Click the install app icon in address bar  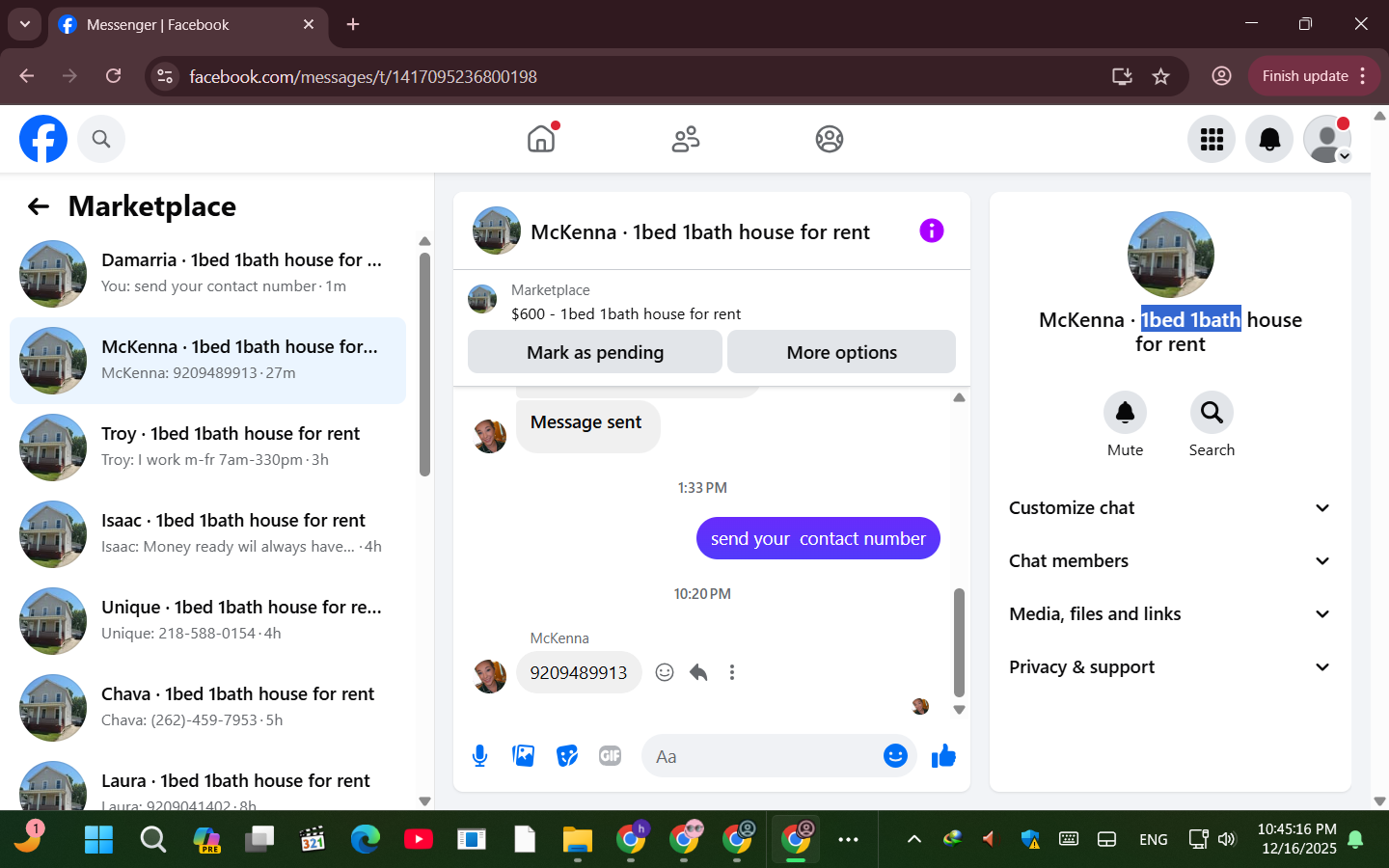[1122, 76]
